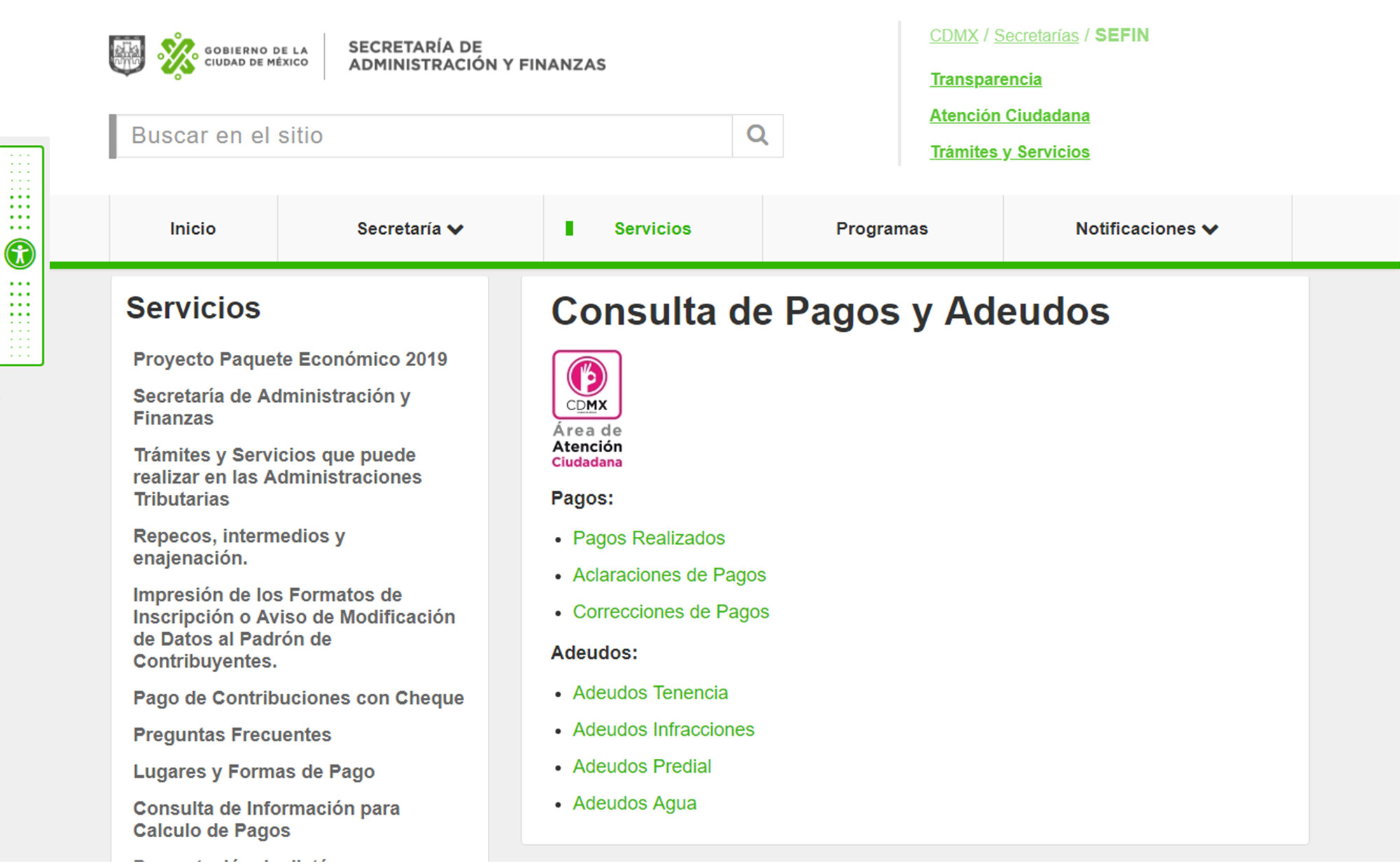Click the city coat of arms emblem
The height and width of the screenshot is (868, 1400).
(x=127, y=55)
